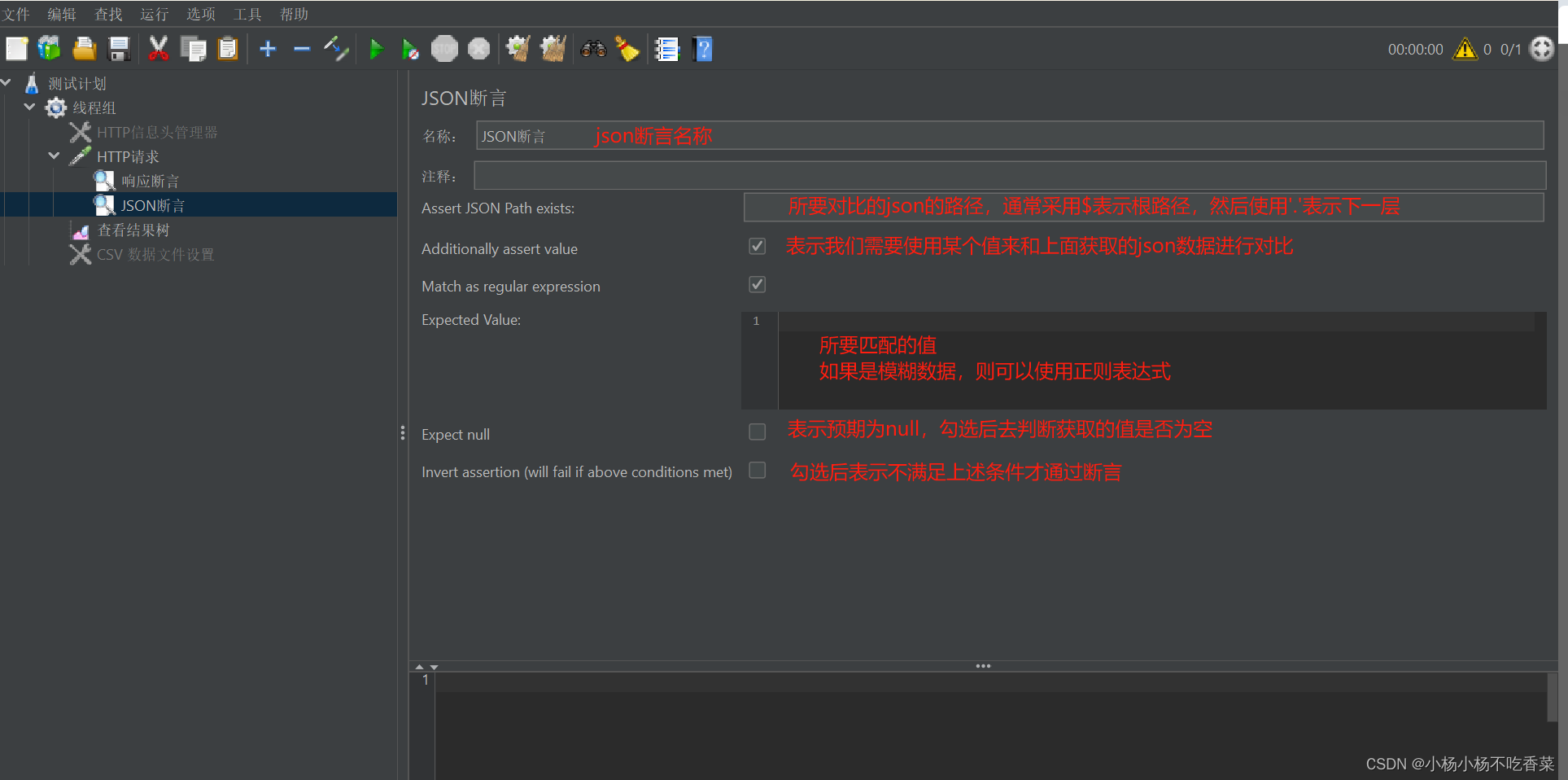Screen dimensions: 1568x780
Task: Toggle Additionally assert value checkbox
Action: click(x=758, y=246)
